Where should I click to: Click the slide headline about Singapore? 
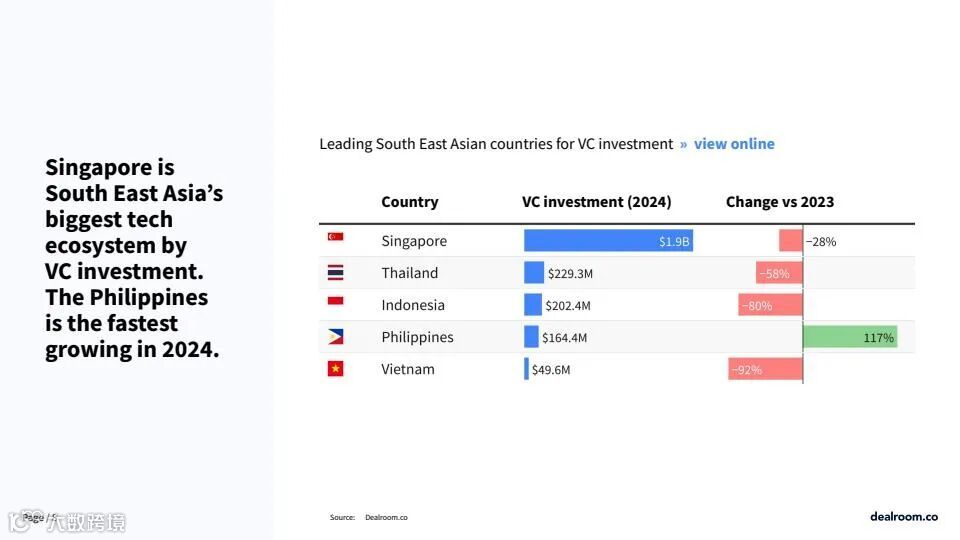click(133, 258)
